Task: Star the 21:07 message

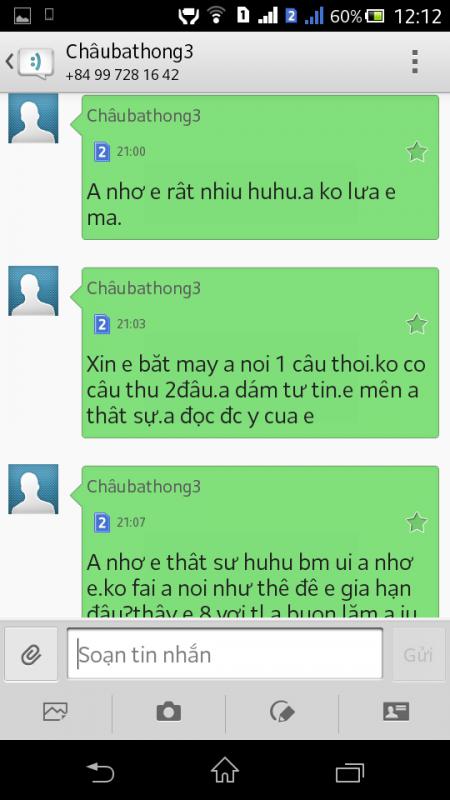Action: click(416, 522)
